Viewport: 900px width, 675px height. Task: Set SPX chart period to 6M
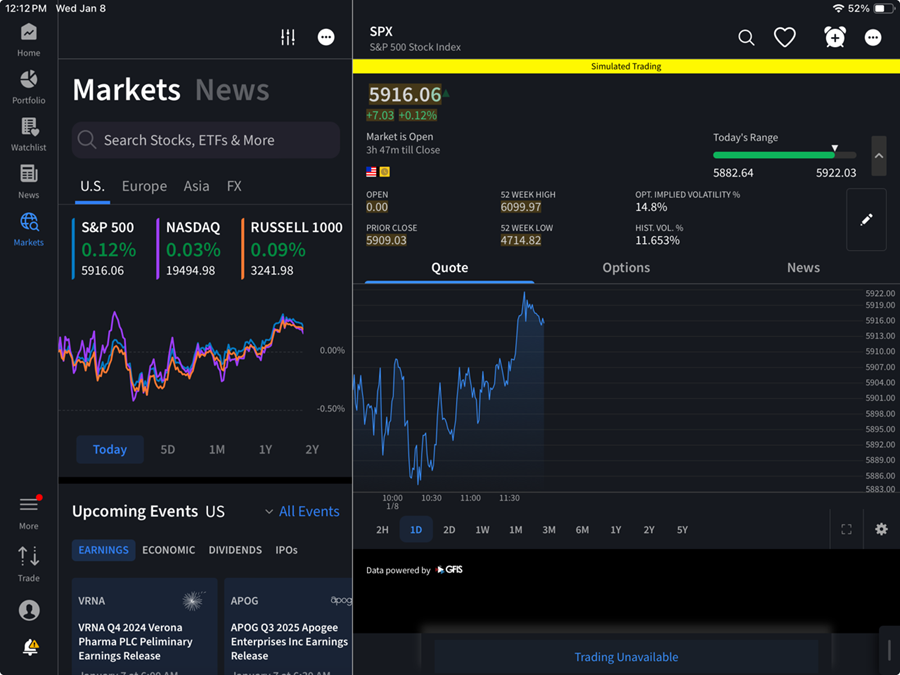(x=582, y=530)
